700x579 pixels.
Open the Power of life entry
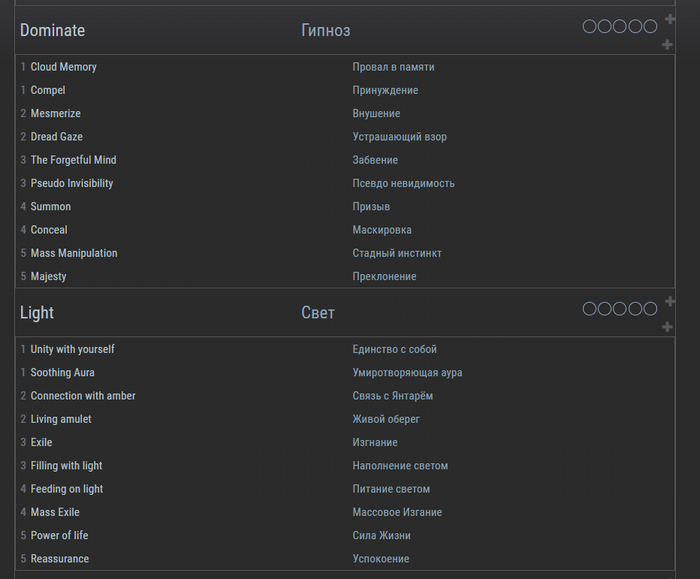[x=59, y=536]
